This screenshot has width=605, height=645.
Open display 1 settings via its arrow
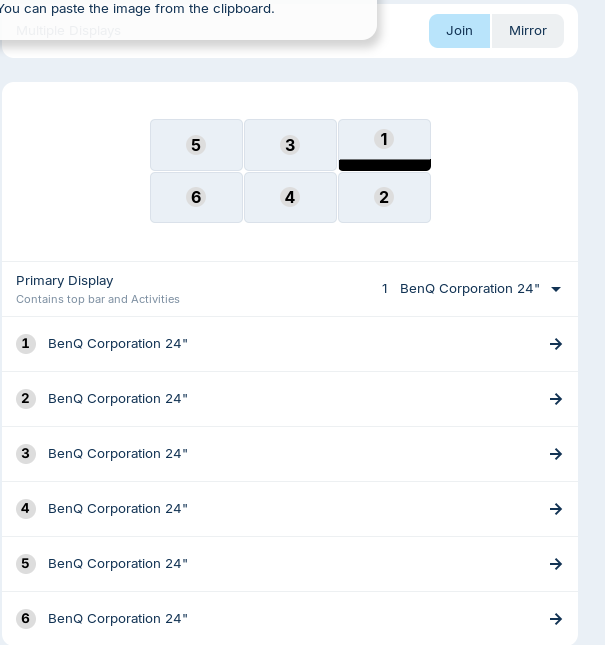tap(556, 344)
